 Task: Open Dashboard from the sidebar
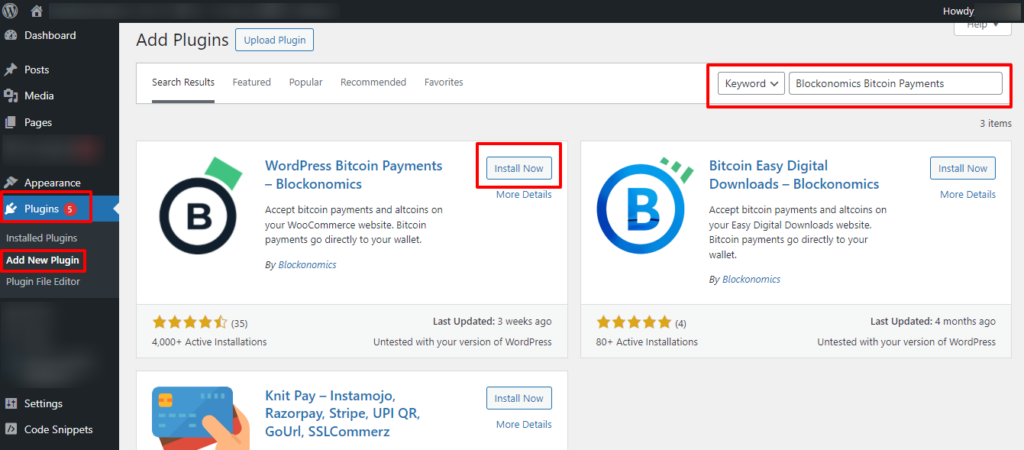(49, 35)
